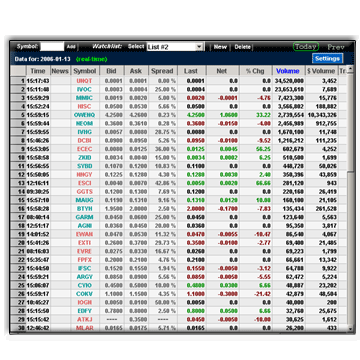Select the IVOC symbol
The image size is (360, 360).
pos(84,89)
